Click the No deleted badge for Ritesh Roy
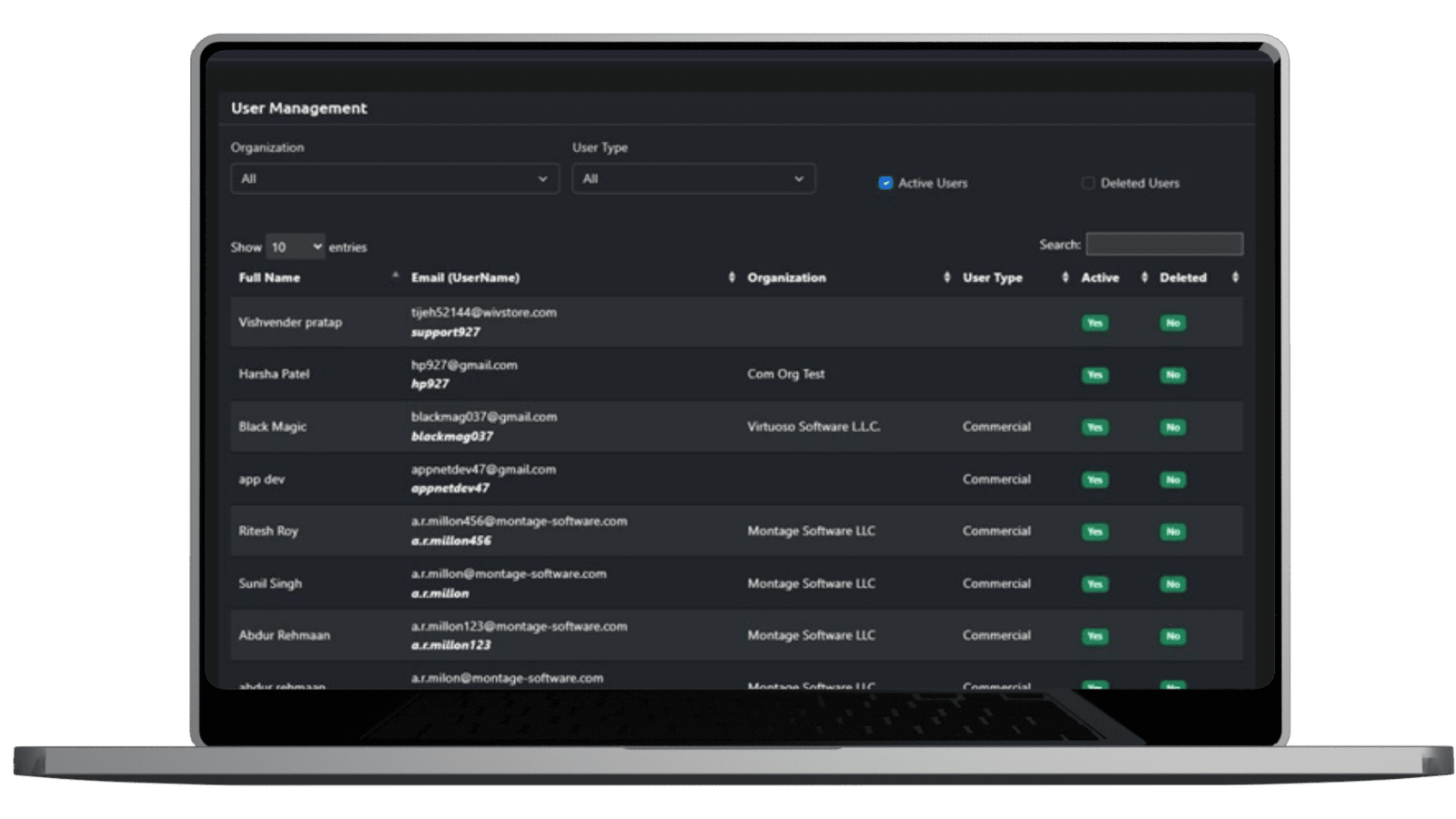This screenshot has width=1456, height=819. pos(1172,531)
